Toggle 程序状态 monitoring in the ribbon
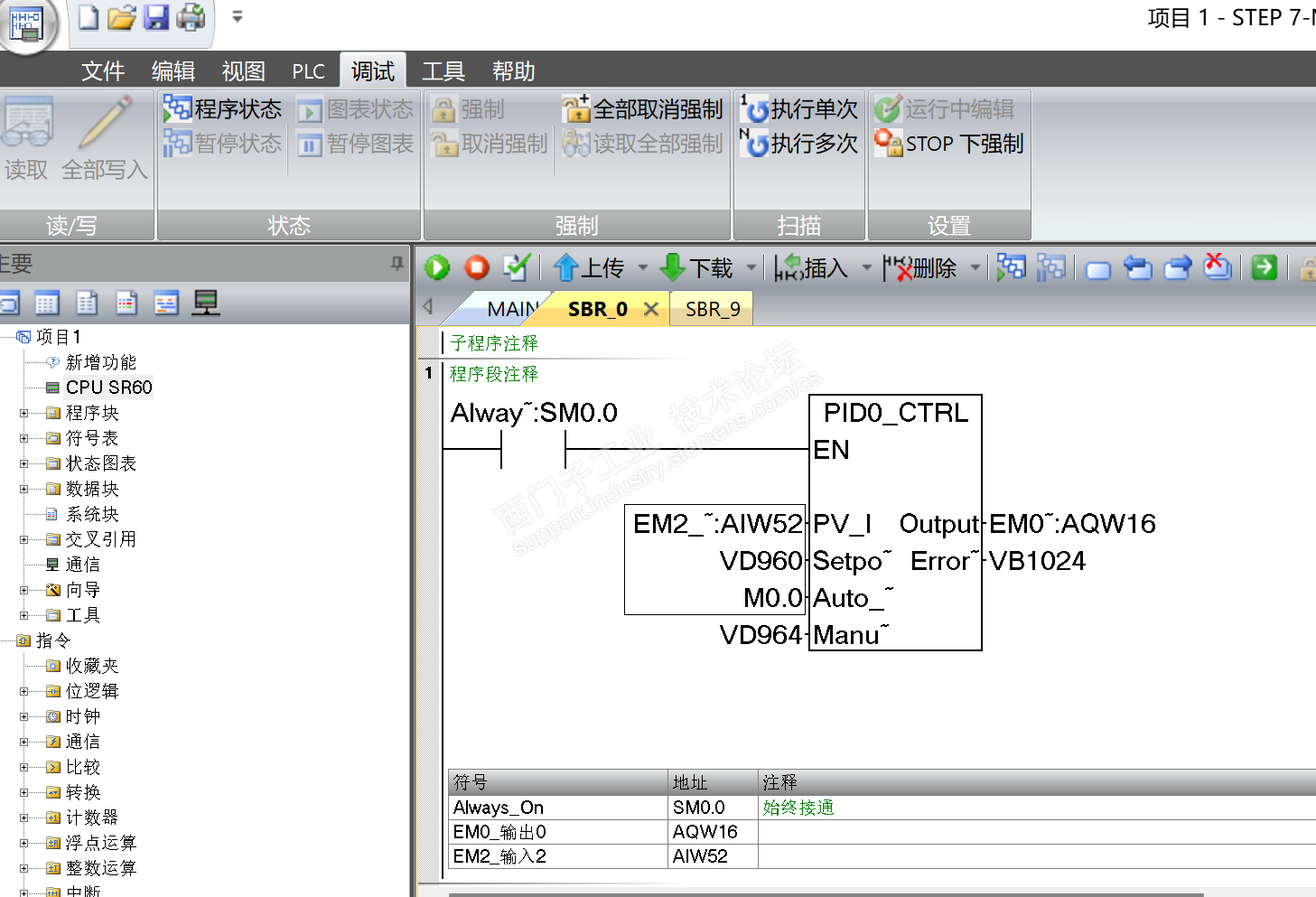The image size is (1316, 897). pos(222,109)
